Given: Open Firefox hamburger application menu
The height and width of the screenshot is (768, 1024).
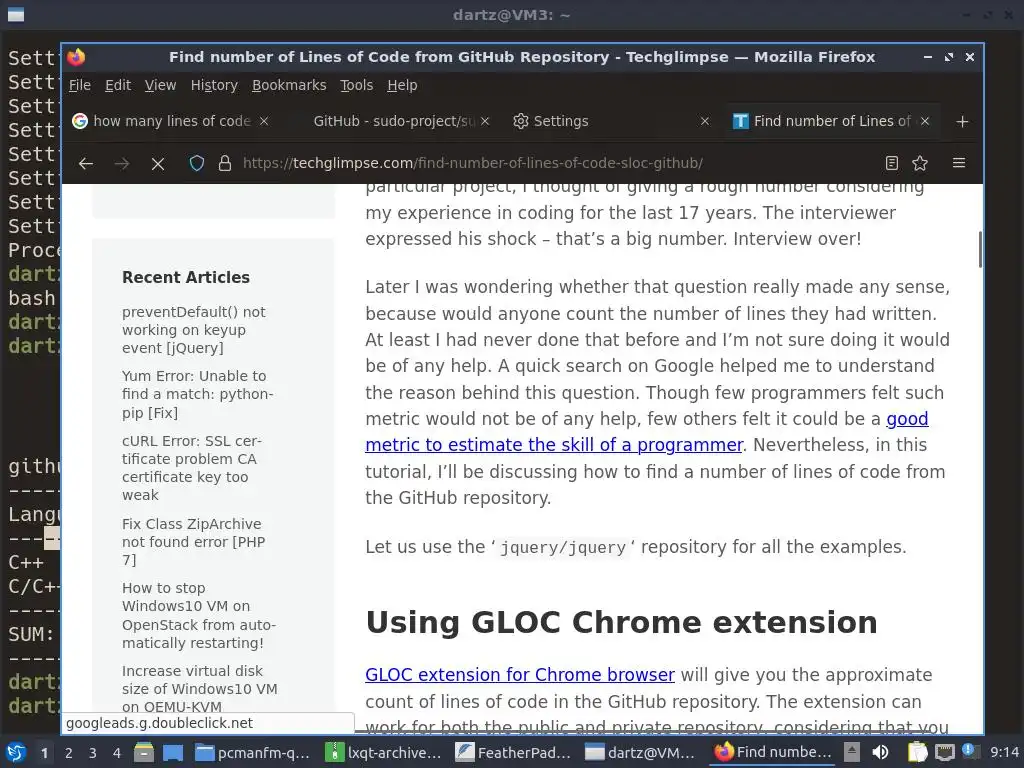Looking at the screenshot, I should (959, 163).
